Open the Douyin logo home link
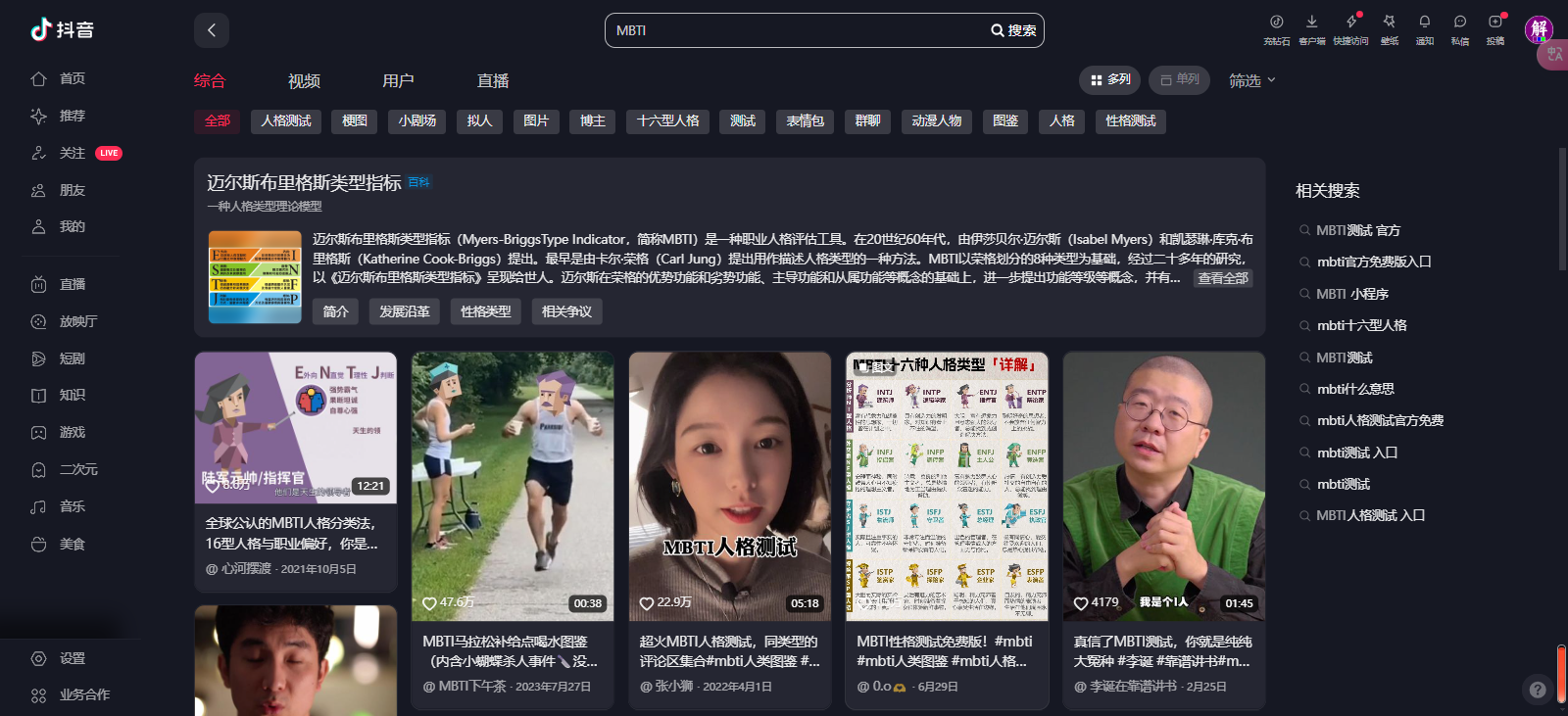The width and height of the screenshot is (1568, 716). tap(62, 29)
